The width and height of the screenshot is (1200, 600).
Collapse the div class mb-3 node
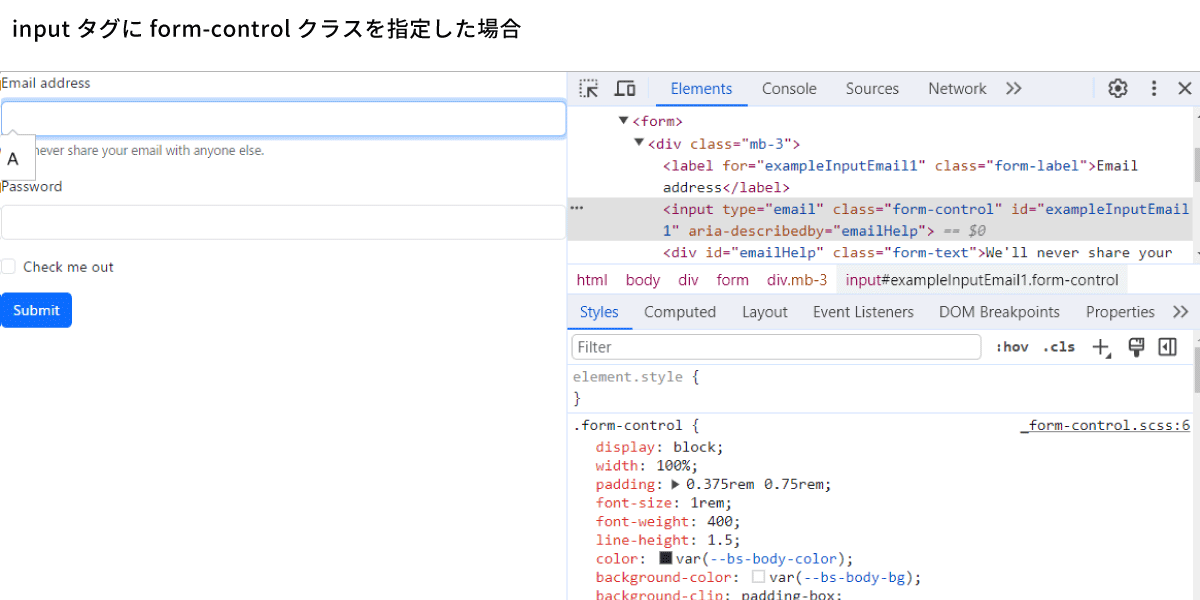(640, 143)
